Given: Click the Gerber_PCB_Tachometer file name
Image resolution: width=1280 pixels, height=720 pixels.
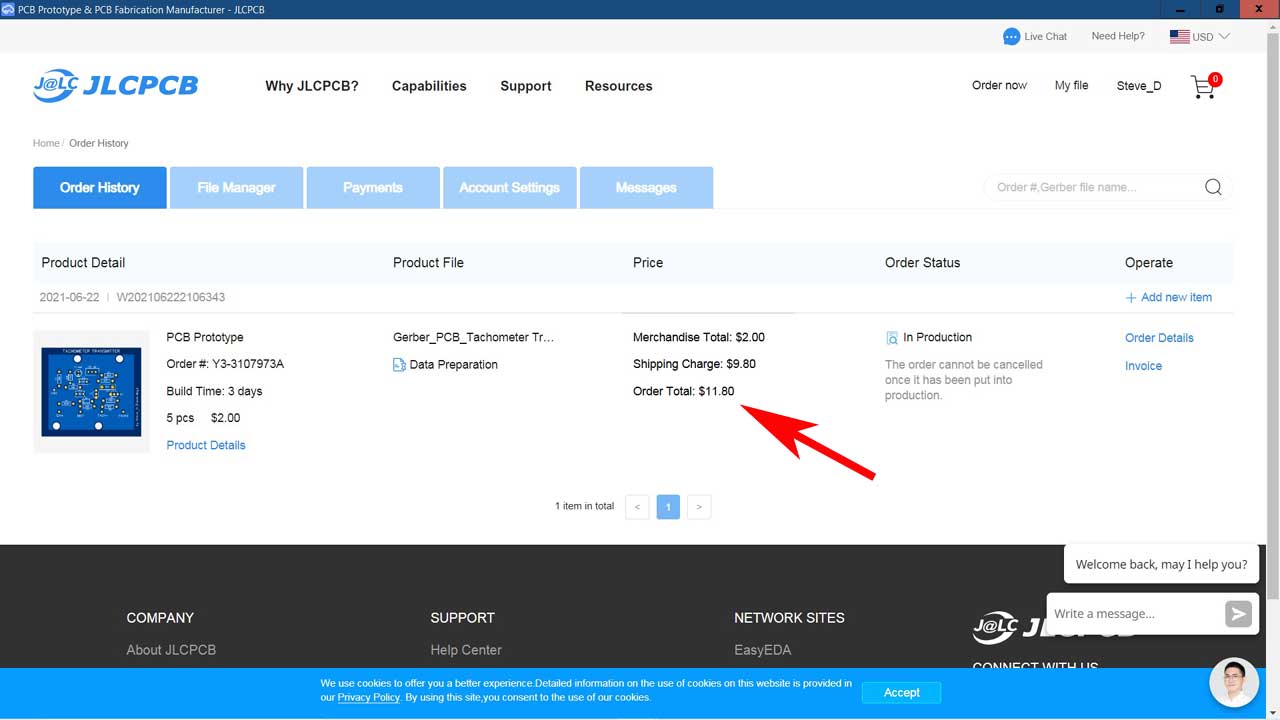Looking at the screenshot, I should coord(473,338).
